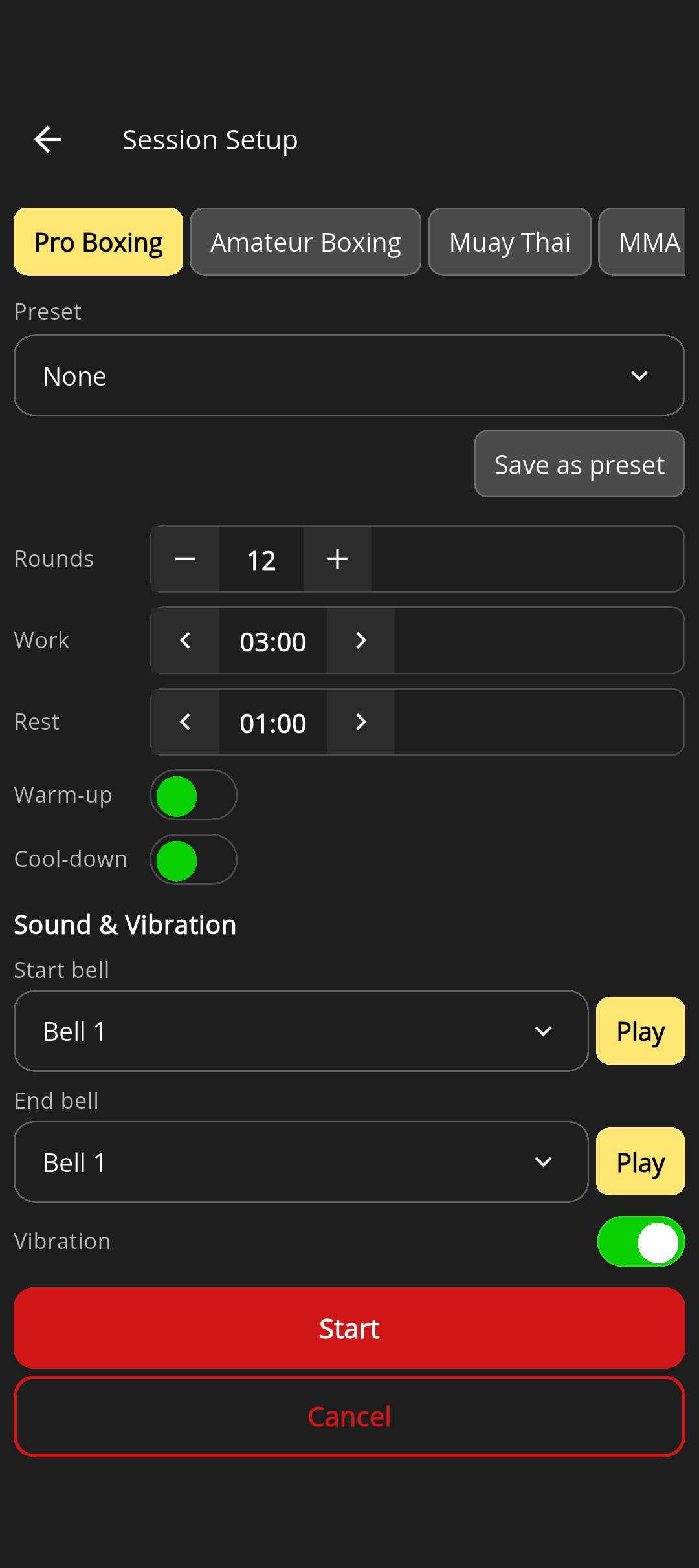The image size is (699, 1568).
Task: Decrease Rest time with left chevron
Action: point(185,722)
